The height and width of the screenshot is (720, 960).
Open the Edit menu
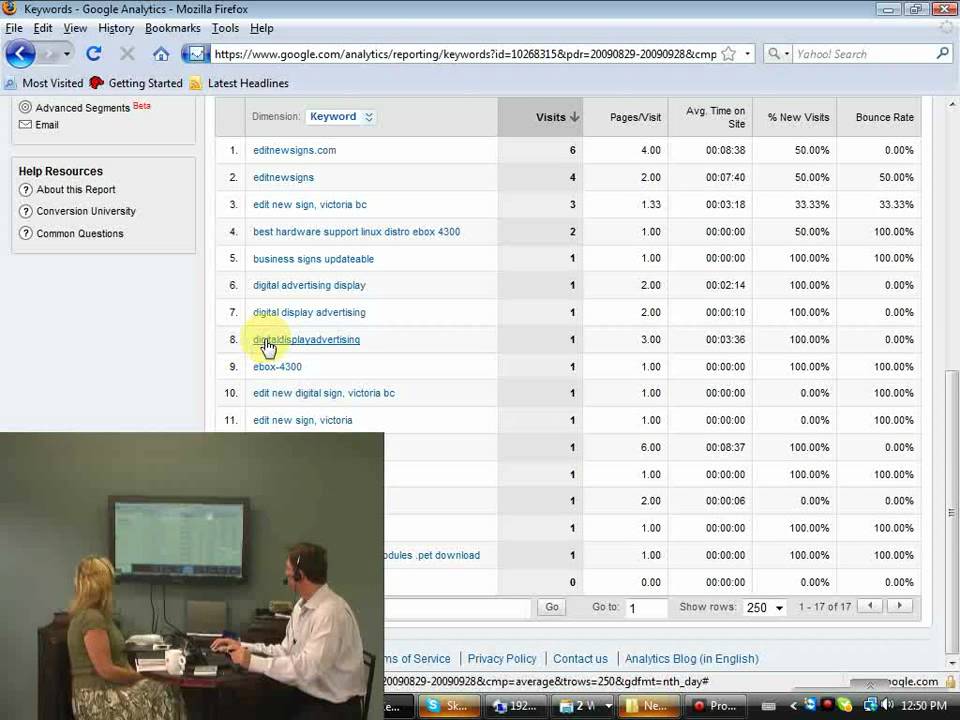(x=43, y=28)
